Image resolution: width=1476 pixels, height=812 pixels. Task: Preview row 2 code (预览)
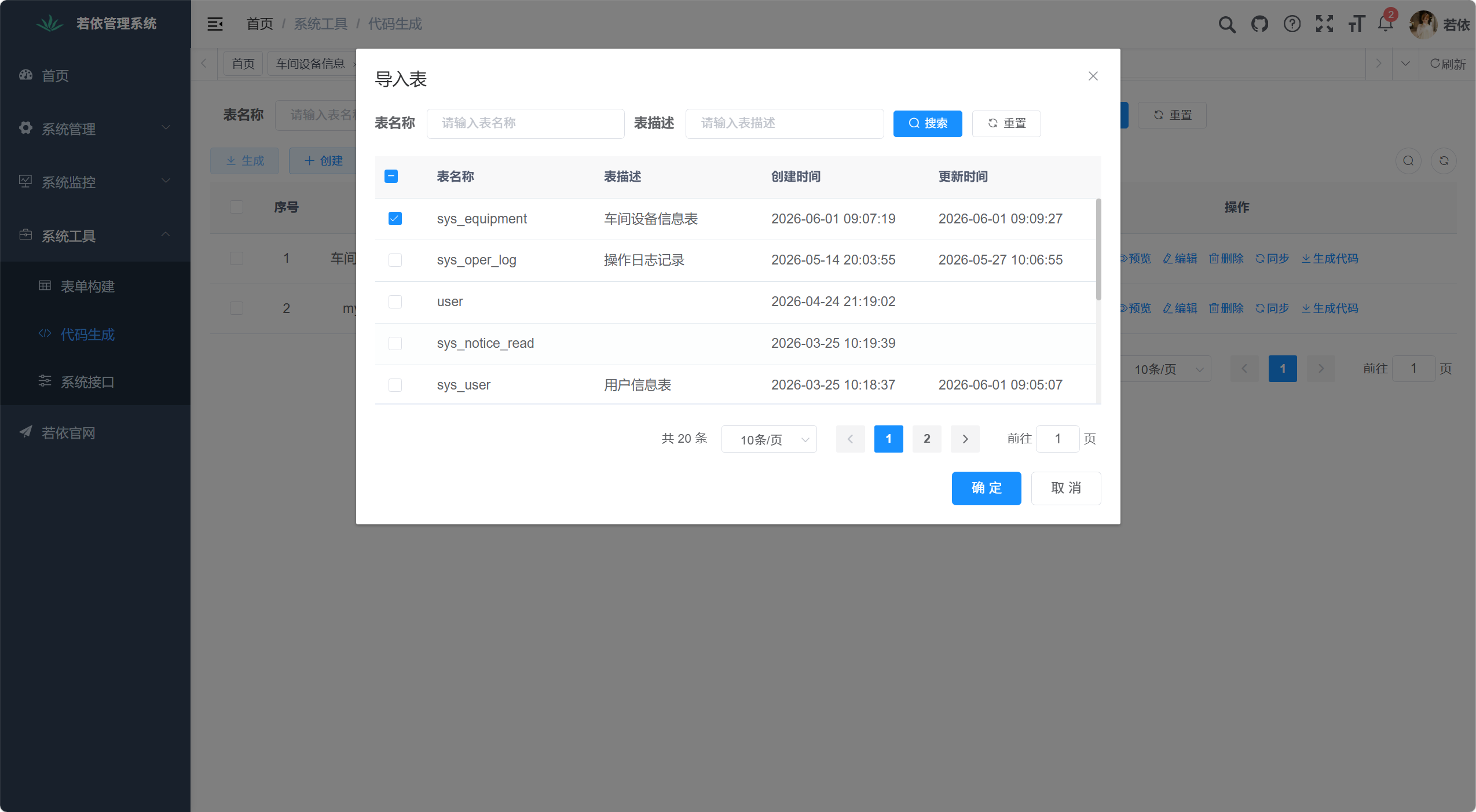click(x=1134, y=308)
